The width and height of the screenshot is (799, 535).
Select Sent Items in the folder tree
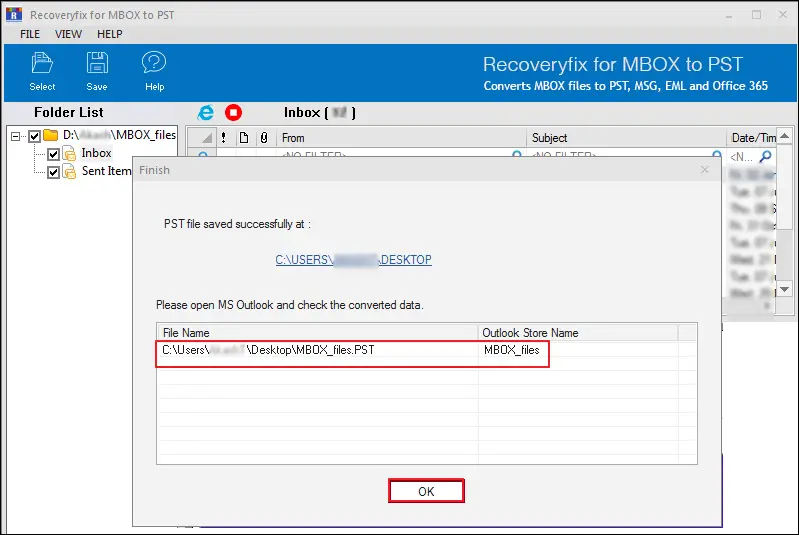(106, 171)
